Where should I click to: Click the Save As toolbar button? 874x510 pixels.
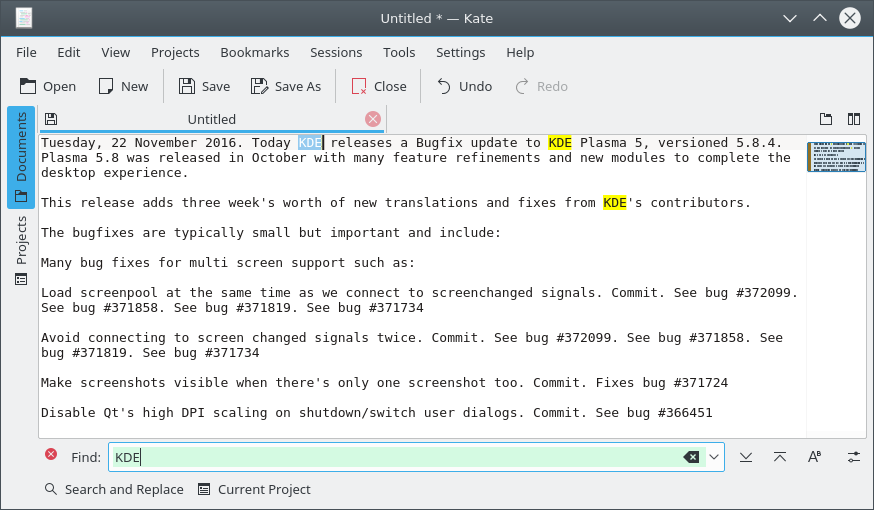(x=286, y=86)
